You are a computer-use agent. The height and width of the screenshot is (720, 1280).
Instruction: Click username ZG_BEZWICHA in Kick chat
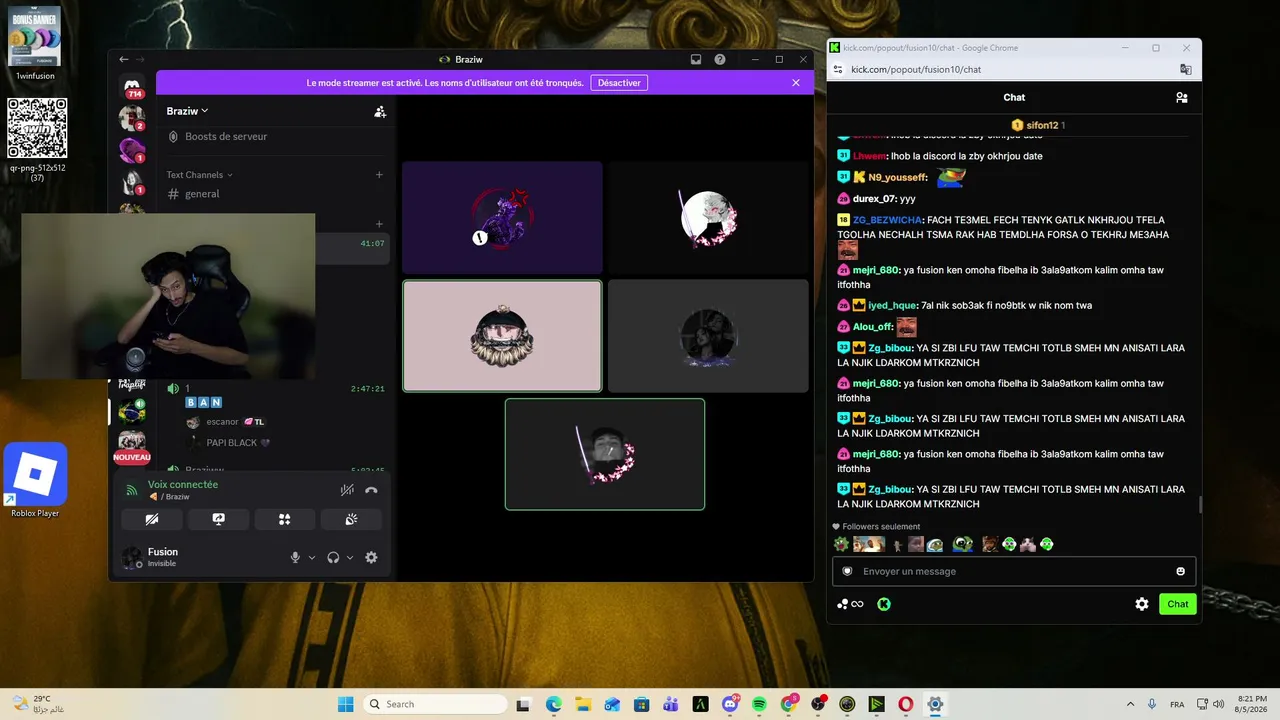tap(888, 220)
